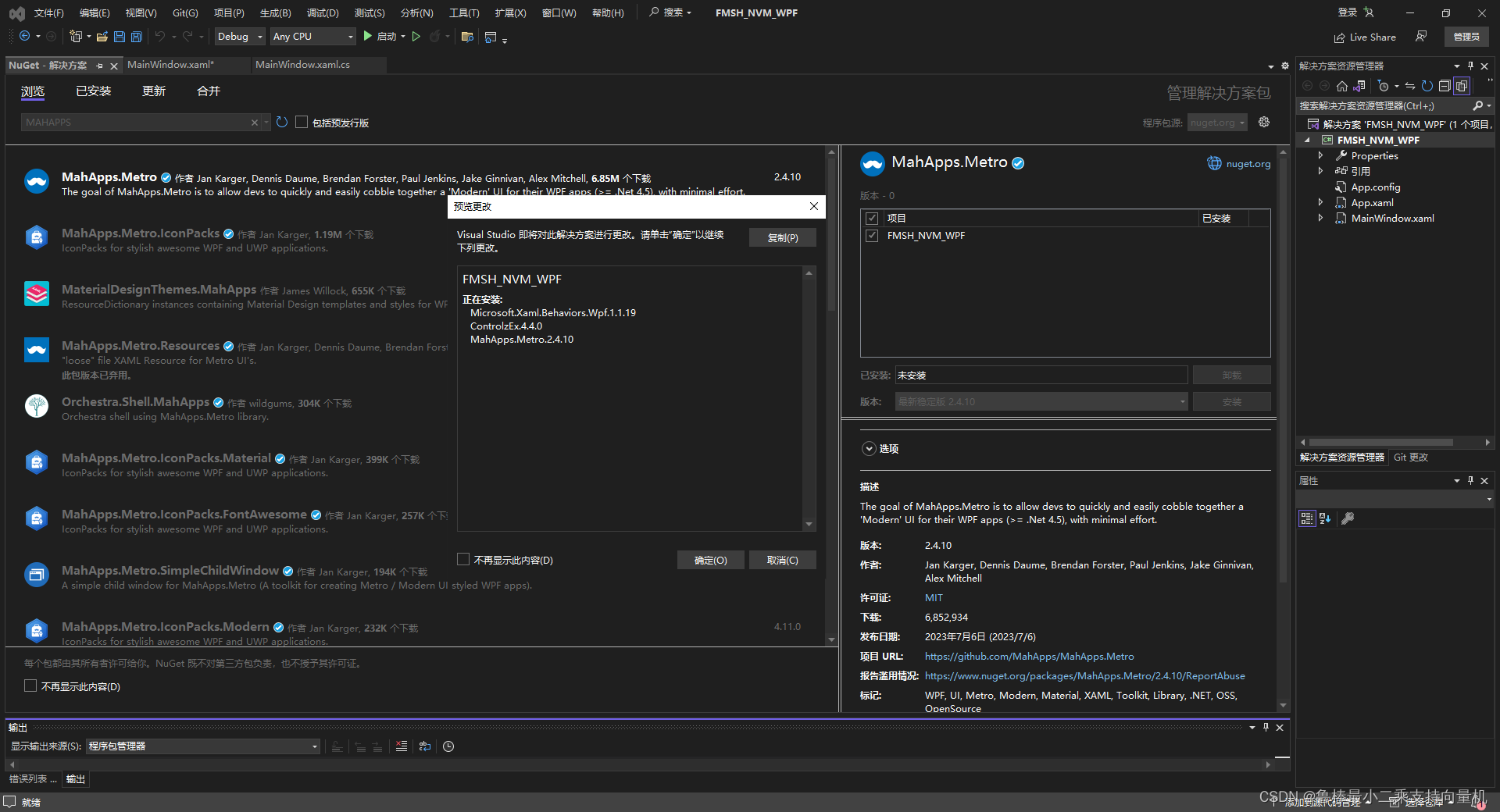Toggle word wrap in Output panel
The image size is (1500, 812).
tap(425, 746)
